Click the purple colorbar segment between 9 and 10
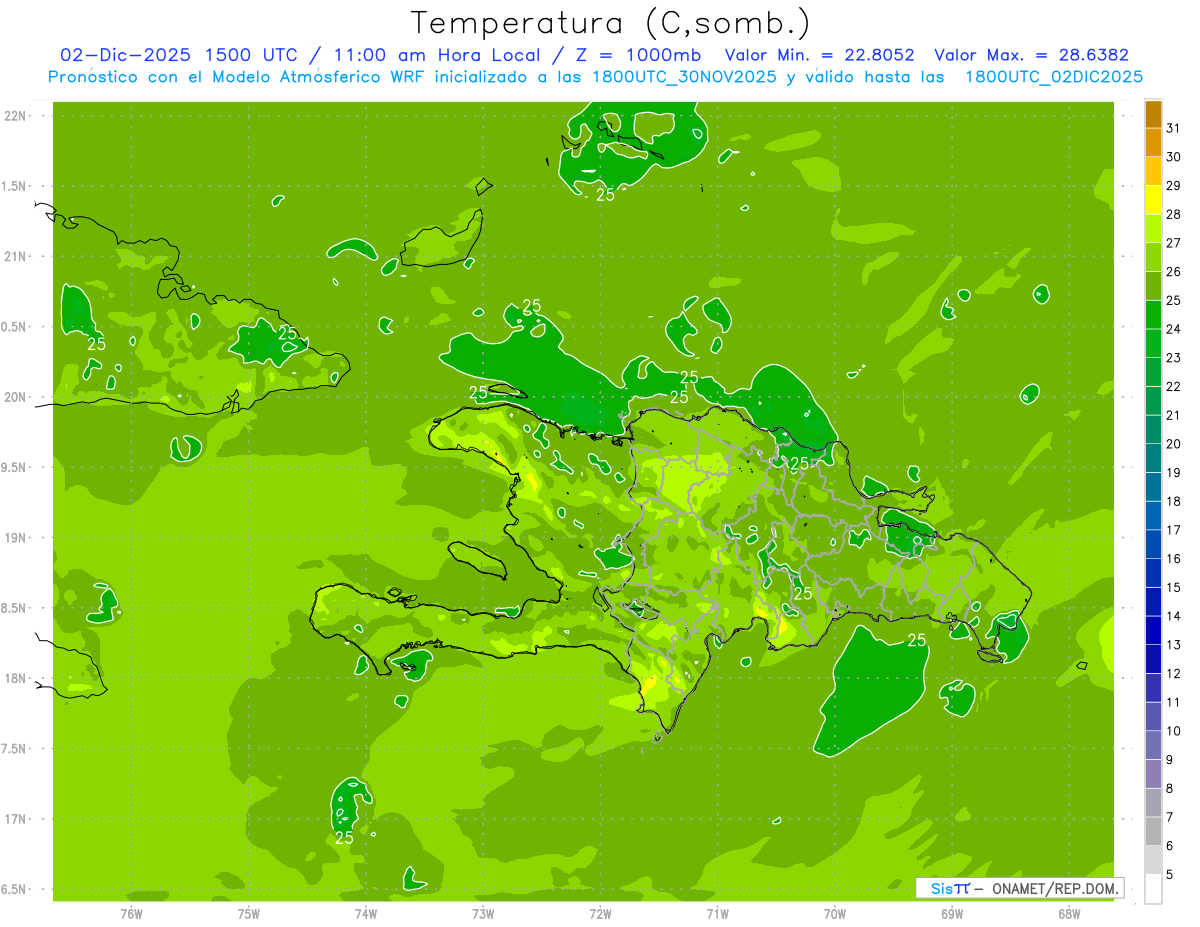This screenshot has height=927, width=1200. click(1153, 745)
